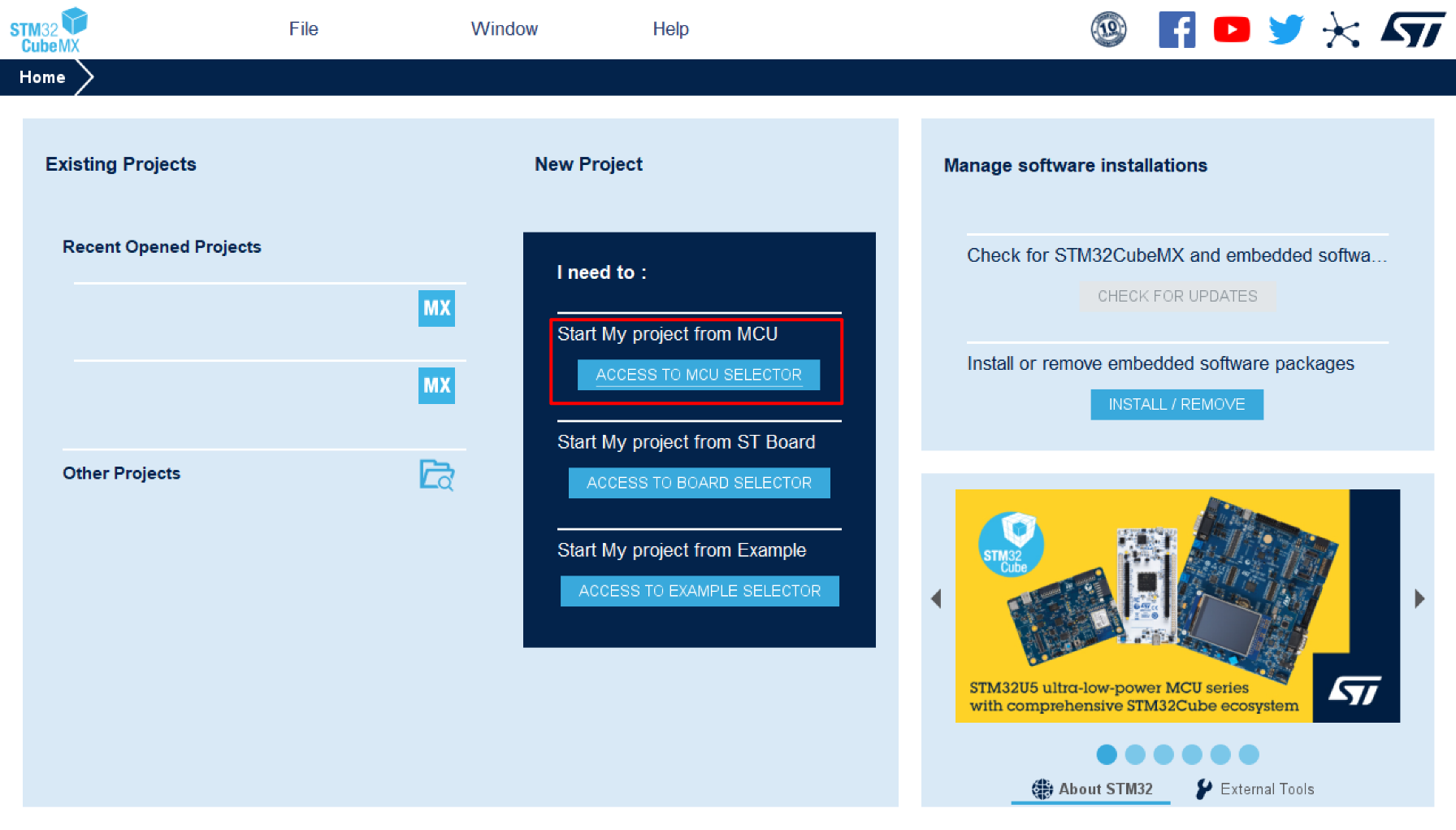Image resolution: width=1456 pixels, height=830 pixels.
Task: Click ACCESS TO MCU SELECTOR button
Action: [699, 375]
